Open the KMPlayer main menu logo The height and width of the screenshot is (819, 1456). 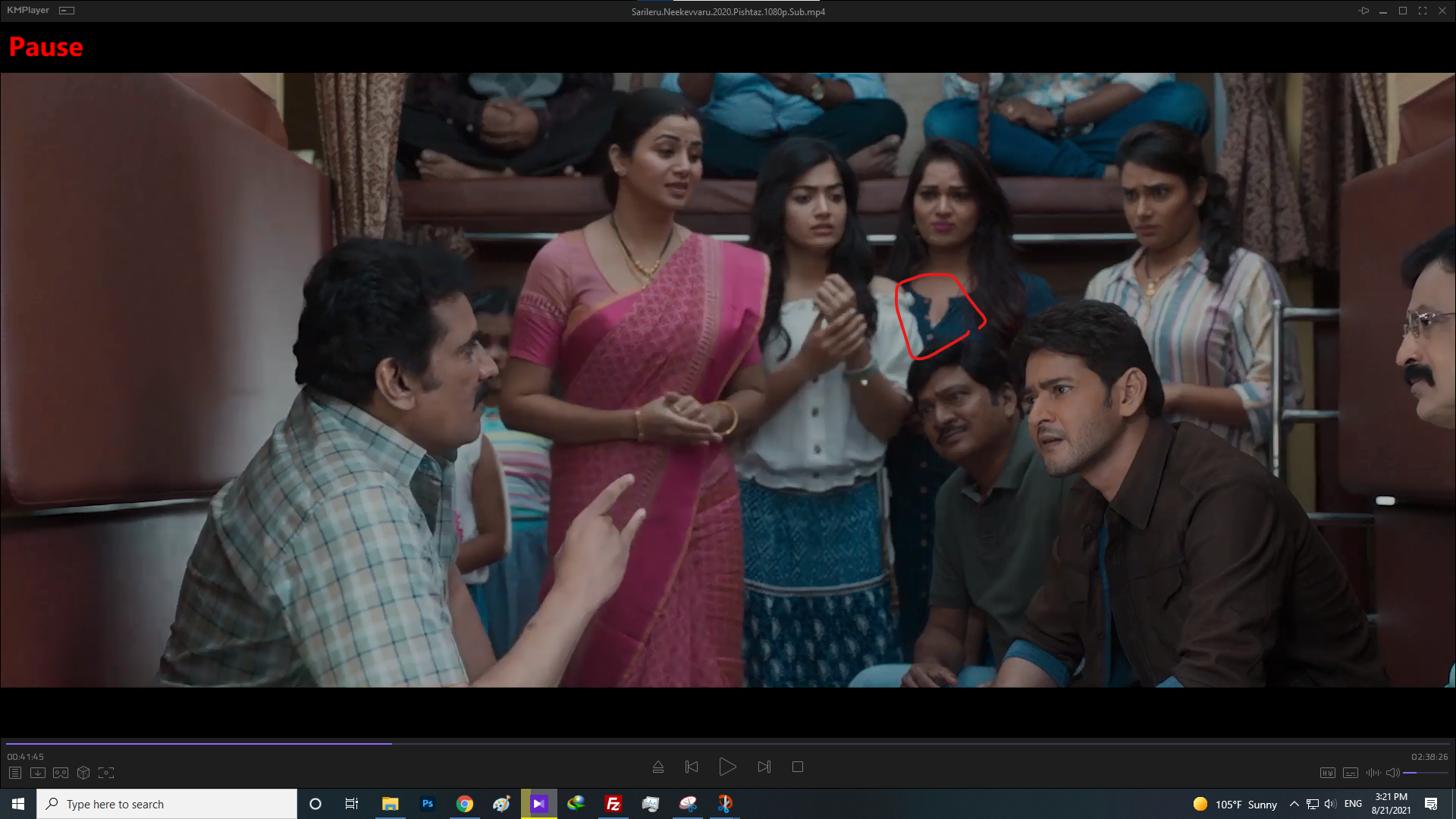pyautogui.click(x=28, y=11)
